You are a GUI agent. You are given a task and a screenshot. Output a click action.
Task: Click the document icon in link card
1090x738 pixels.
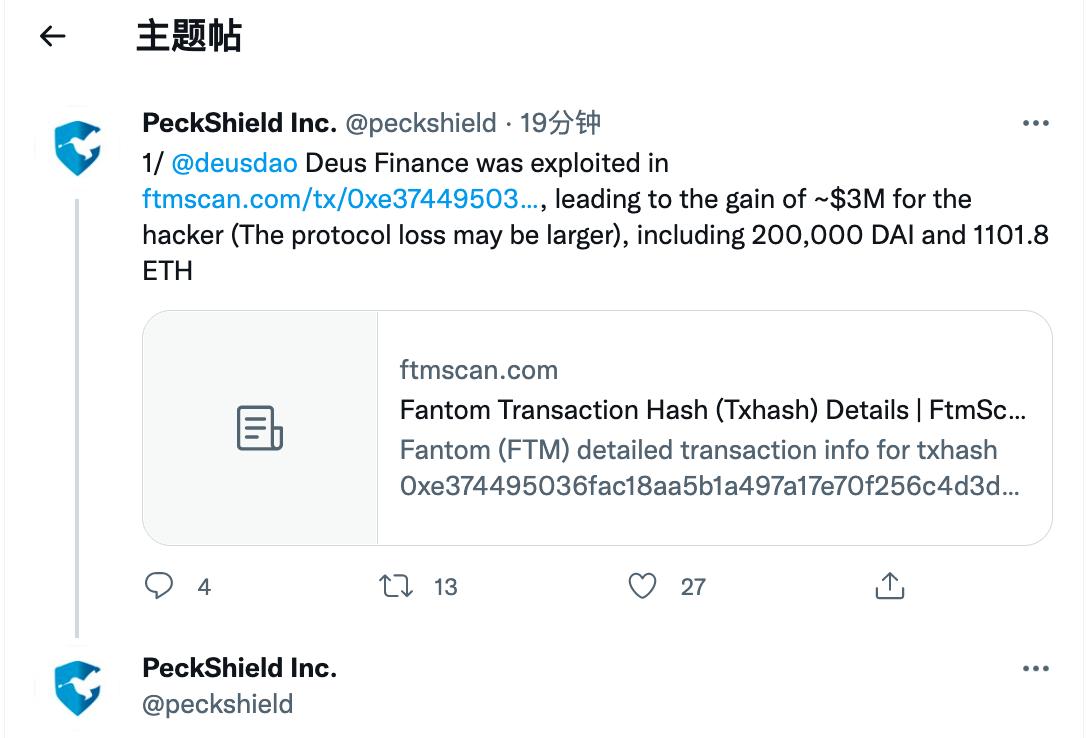tap(260, 428)
